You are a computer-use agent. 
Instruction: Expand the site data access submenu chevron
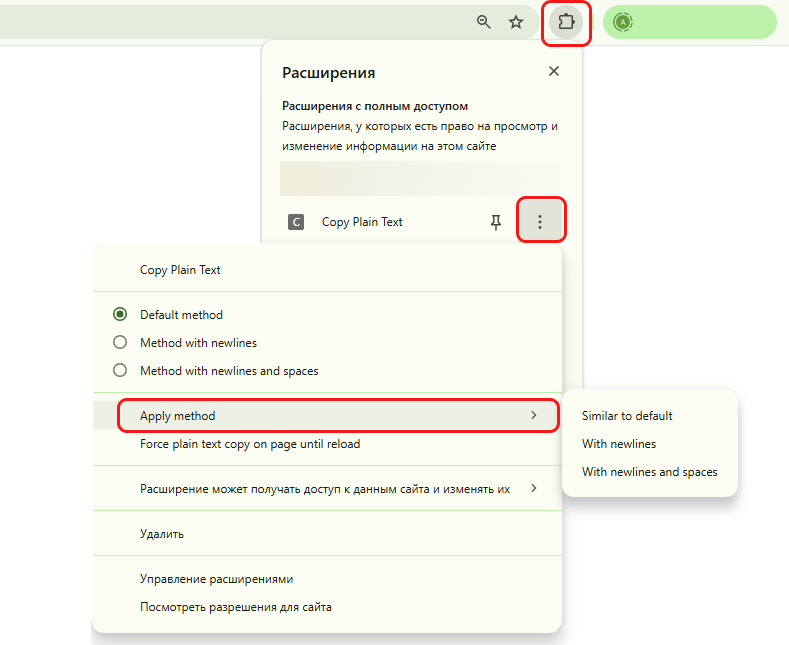[534, 488]
